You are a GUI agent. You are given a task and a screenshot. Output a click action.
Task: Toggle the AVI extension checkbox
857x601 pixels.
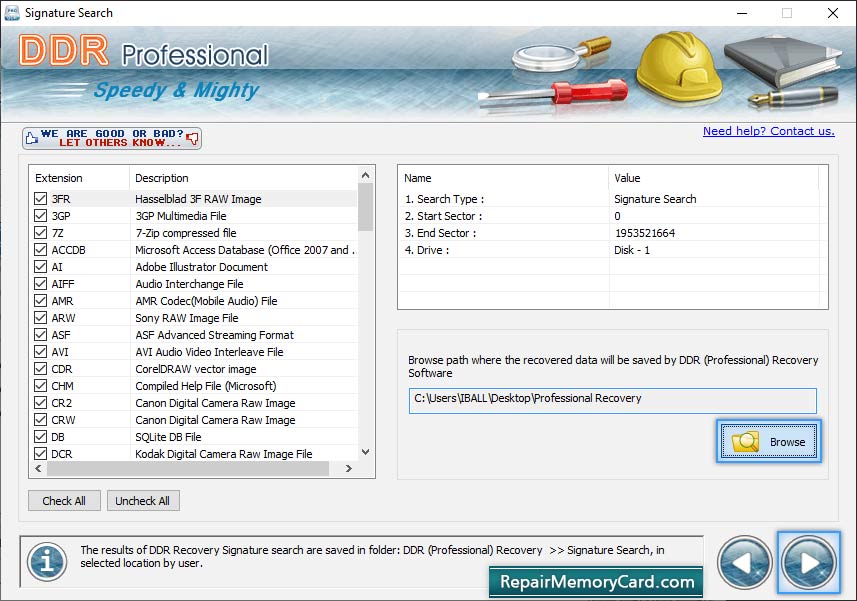40,351
